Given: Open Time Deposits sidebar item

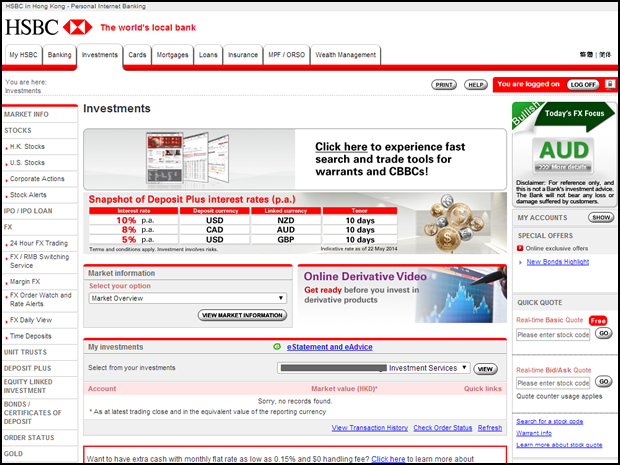Looking at the screenshot, I should (x=40, y=336).
